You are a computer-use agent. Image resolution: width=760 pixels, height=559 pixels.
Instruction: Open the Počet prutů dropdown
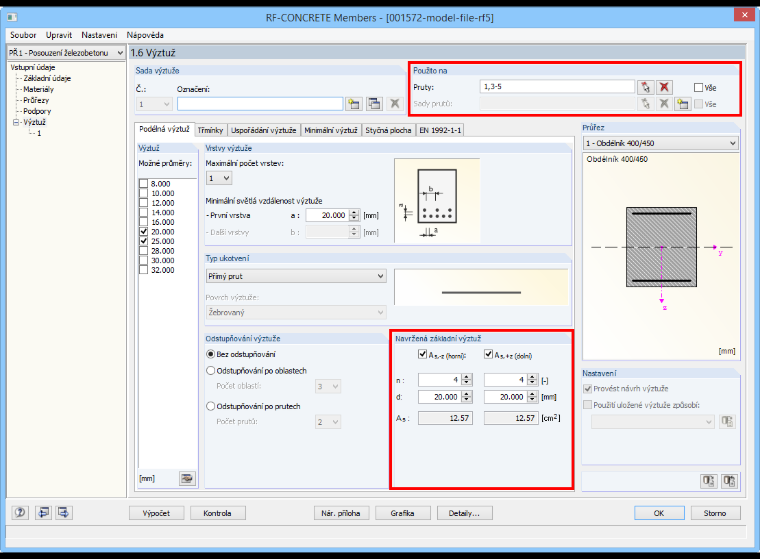click(x=328, y=422)
